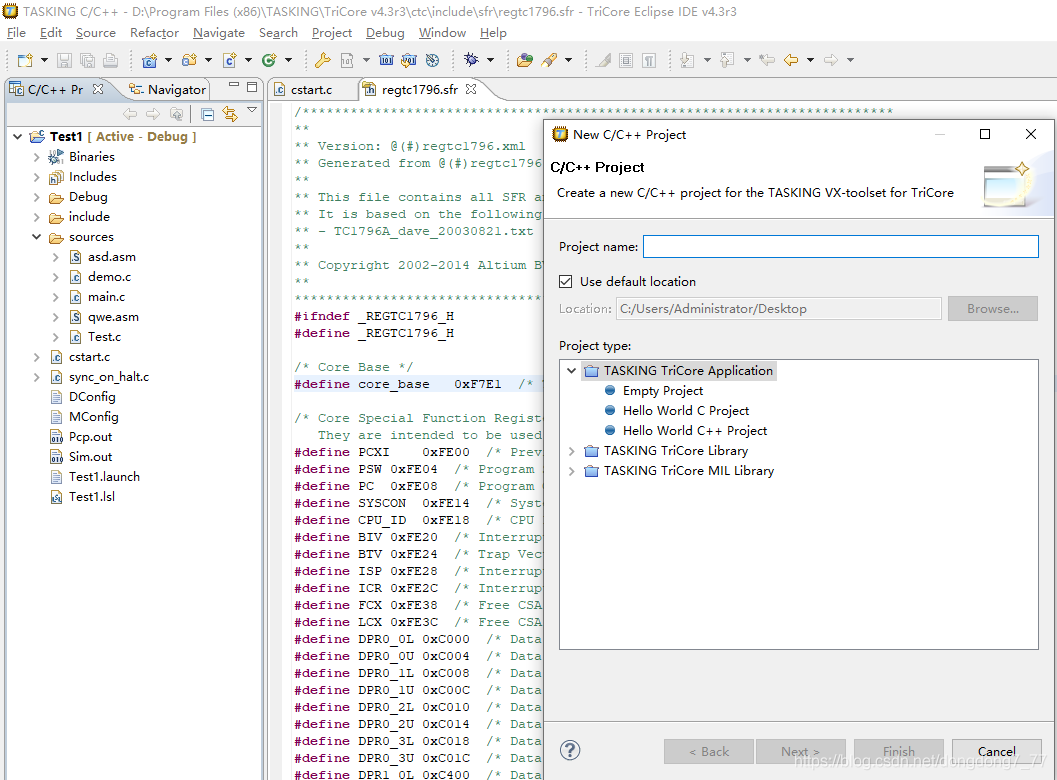This screenshot has width=1057, height=780.
Task: Click the build wrench icon in toolbar
Action: tap(322, 60)
